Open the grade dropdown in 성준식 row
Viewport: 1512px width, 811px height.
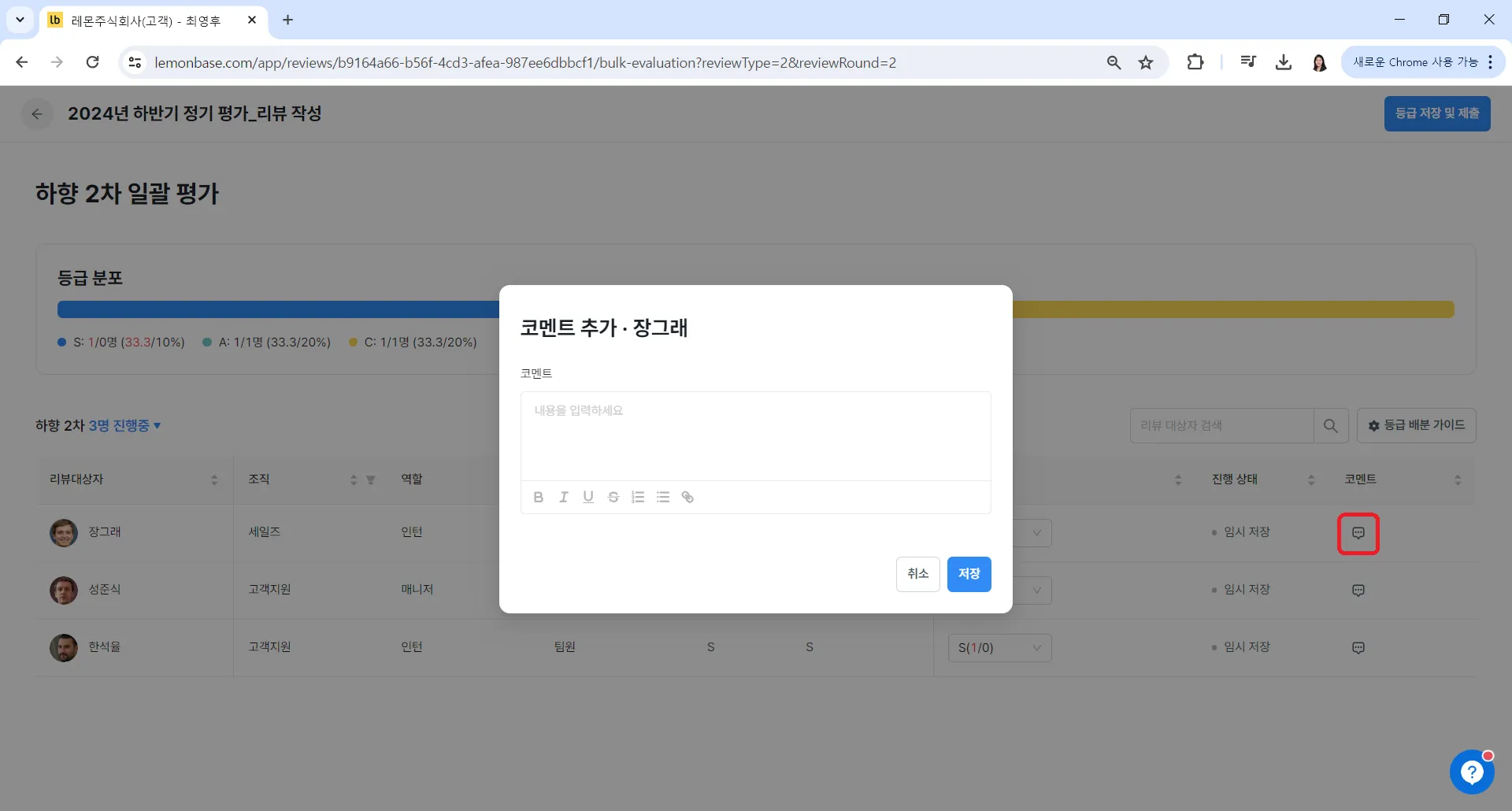[1032, 591]
